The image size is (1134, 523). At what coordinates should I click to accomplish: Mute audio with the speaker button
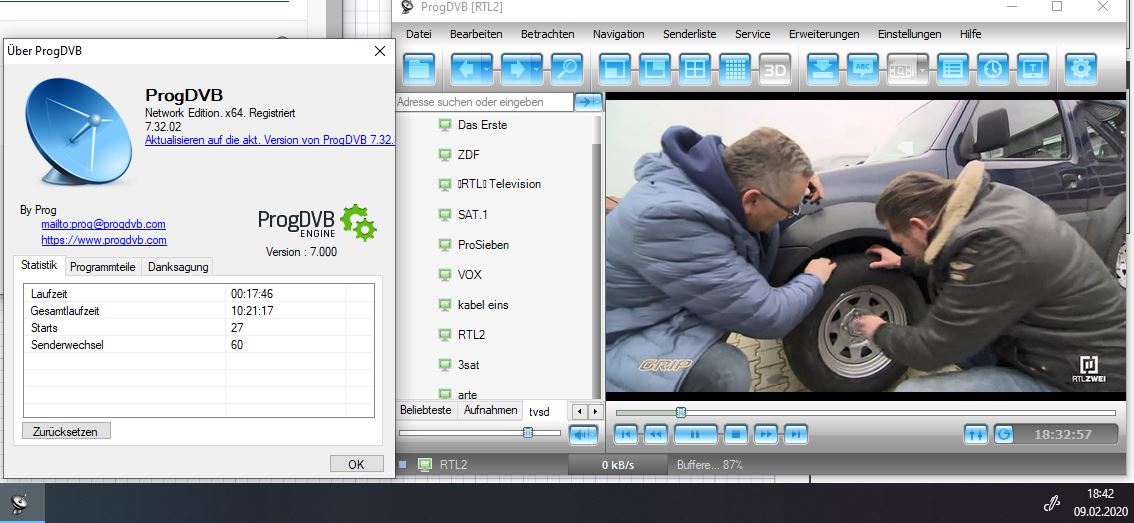pos(582,434)
